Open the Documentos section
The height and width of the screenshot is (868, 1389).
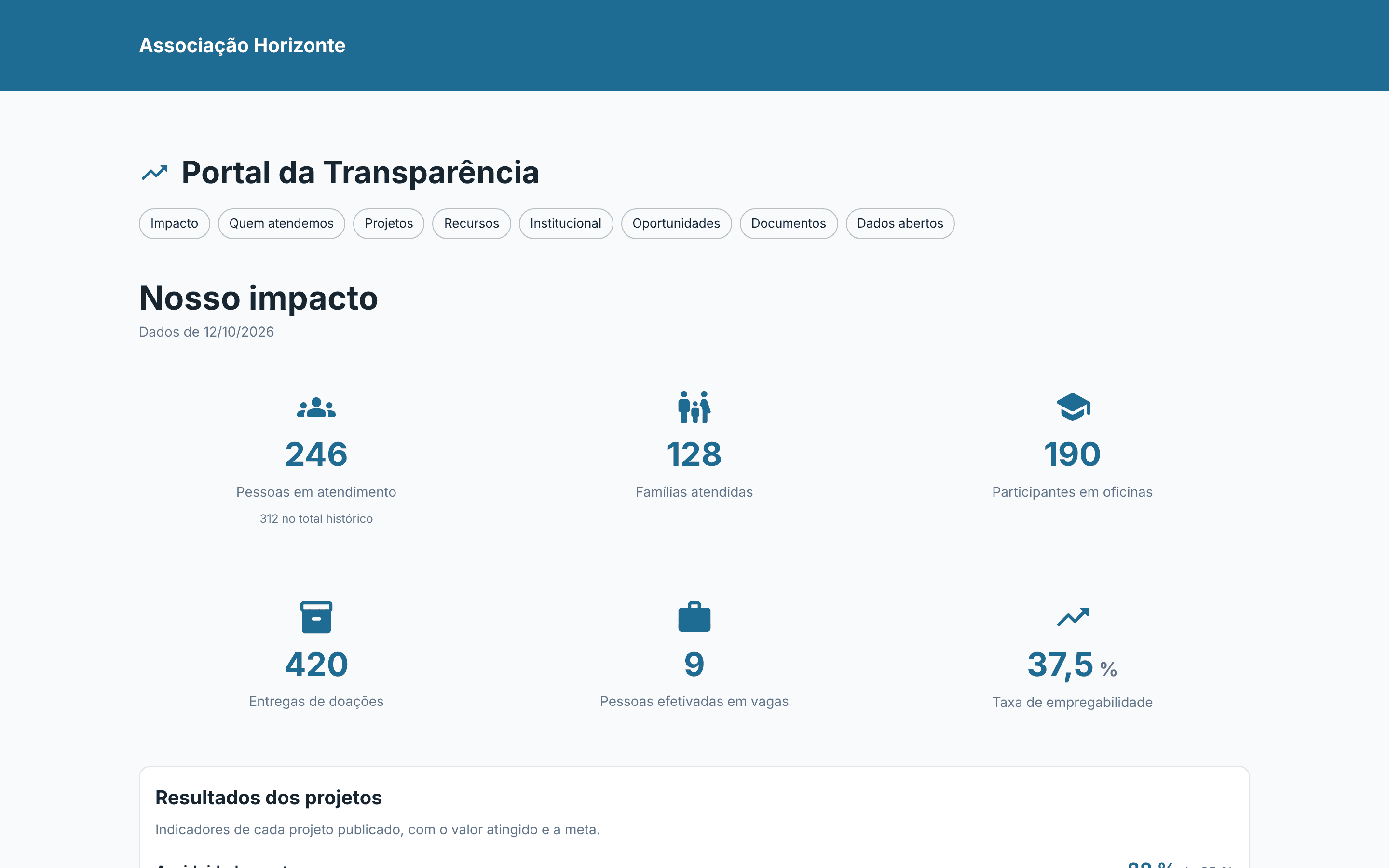(x=789, y=223)
